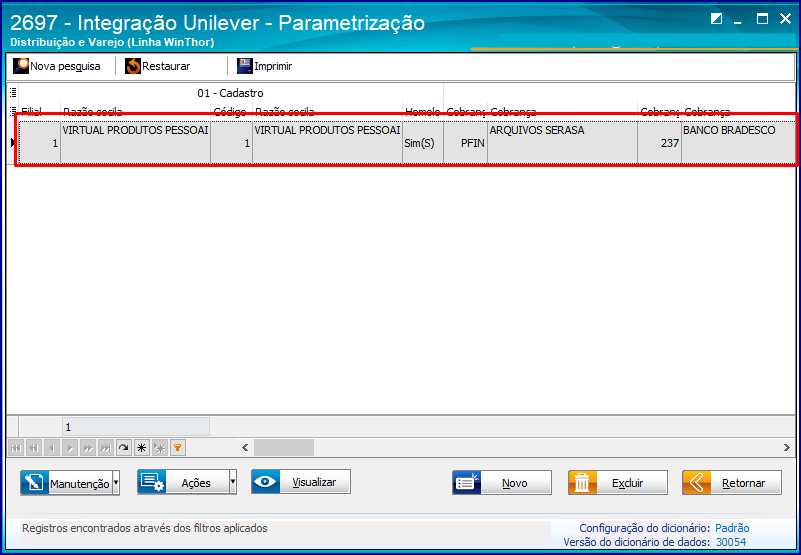Click the scroll left arrow of grid
This screenshot has width=801, height=555.
tap(245, 448)
